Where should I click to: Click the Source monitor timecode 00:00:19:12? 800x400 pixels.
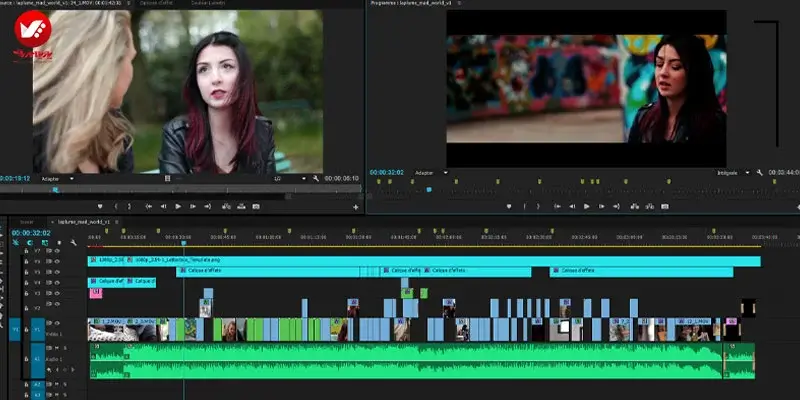(x=15, y=179)
